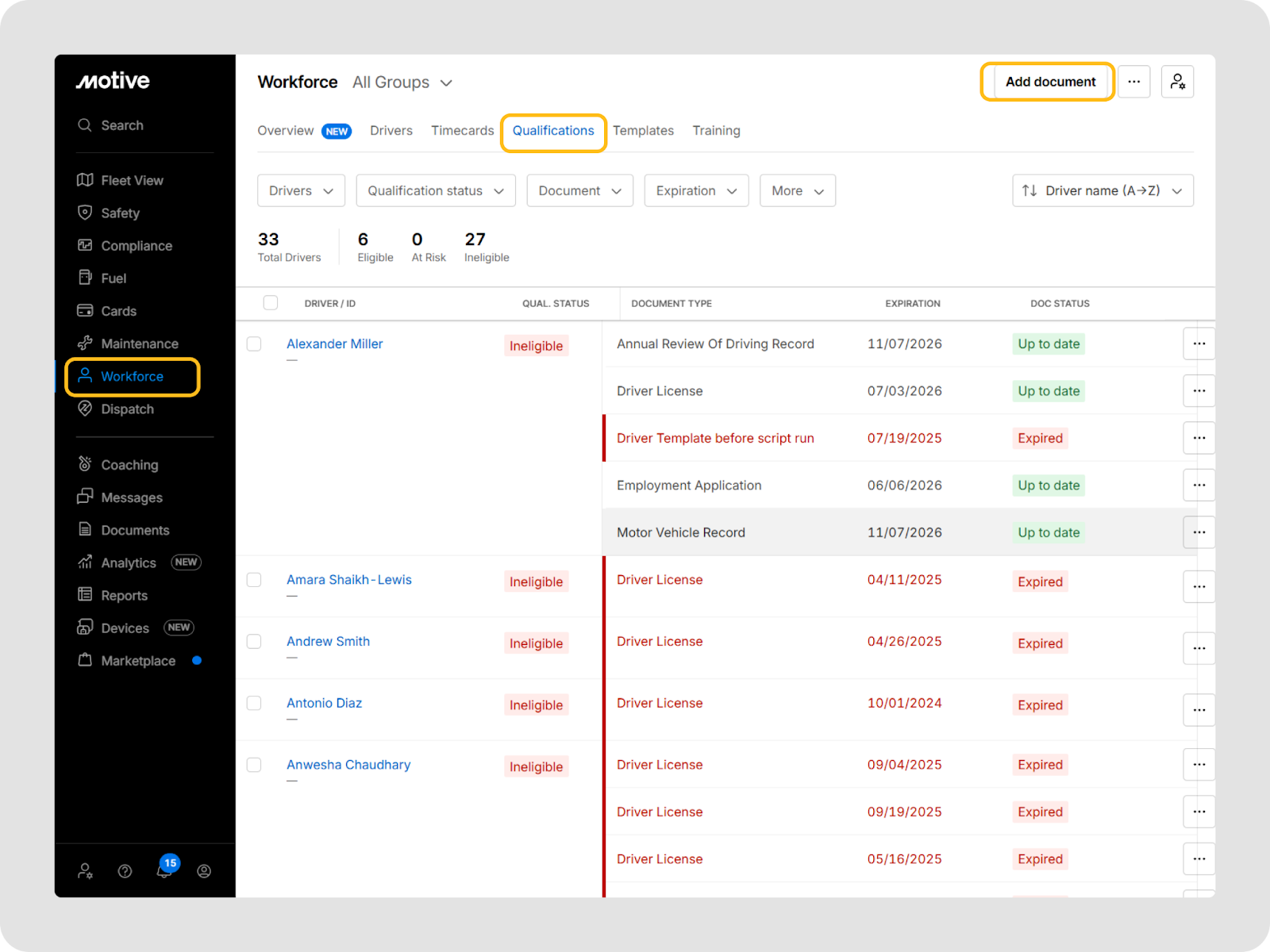
Task: Open the Expiration filter dropdown
Action: click(696, 191)
